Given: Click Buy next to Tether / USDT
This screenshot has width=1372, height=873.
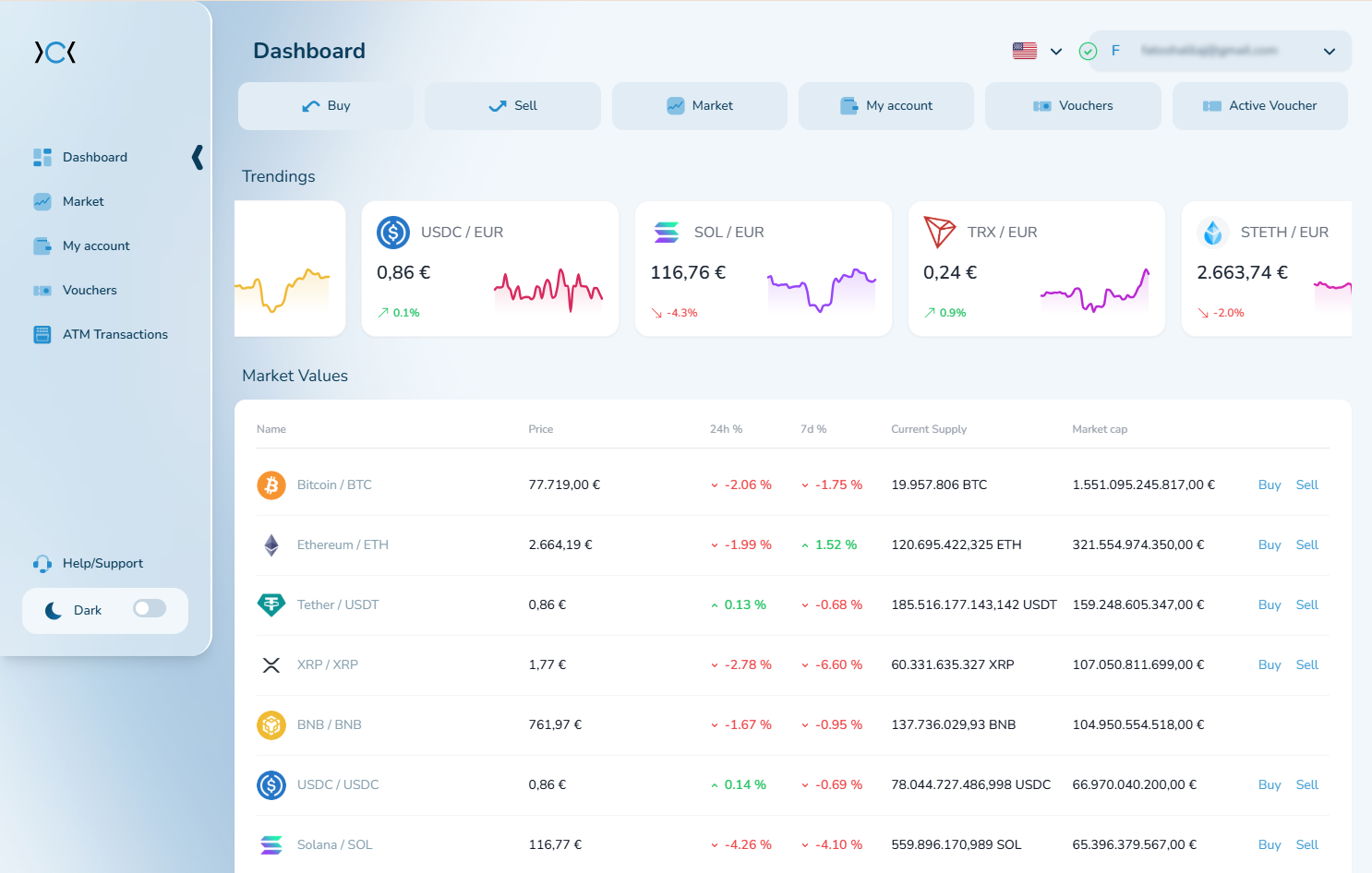Looking at the screenshot, I should pos(1270,604).
